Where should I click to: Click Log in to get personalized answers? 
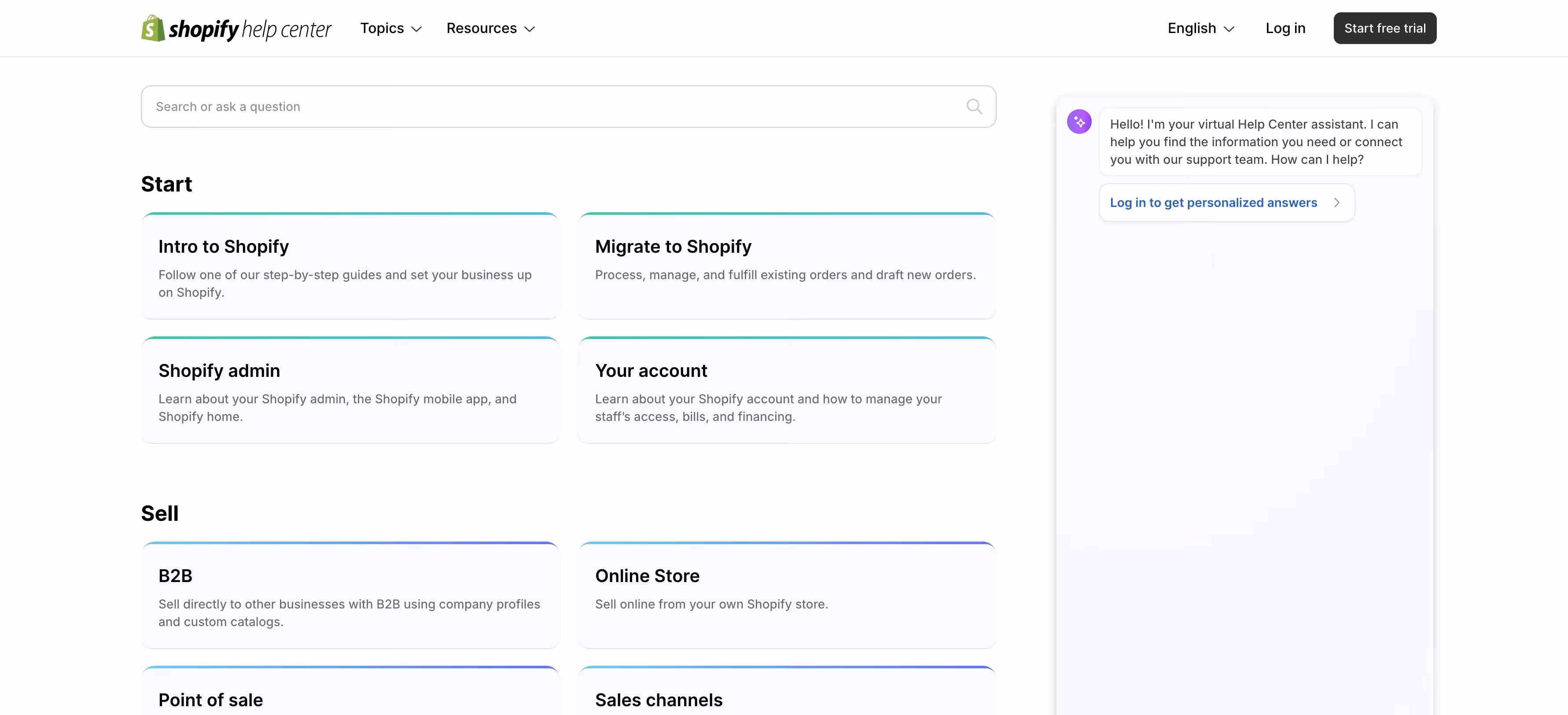pos(1226,203)
